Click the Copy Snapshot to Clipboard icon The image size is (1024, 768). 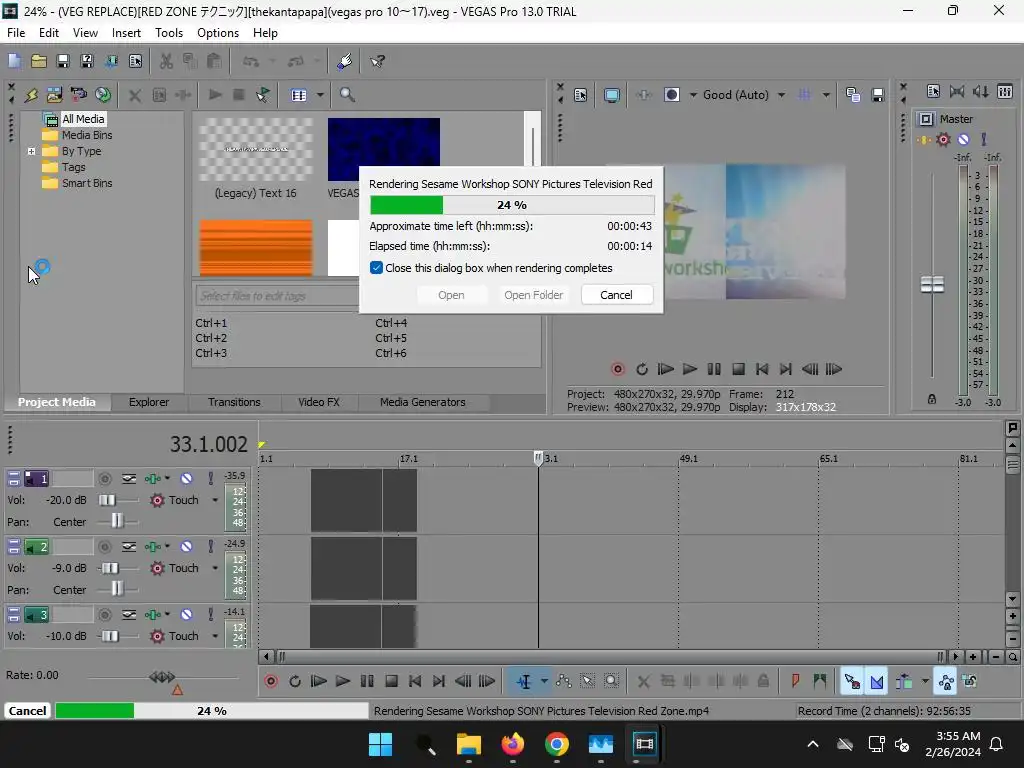pos(852,95)
